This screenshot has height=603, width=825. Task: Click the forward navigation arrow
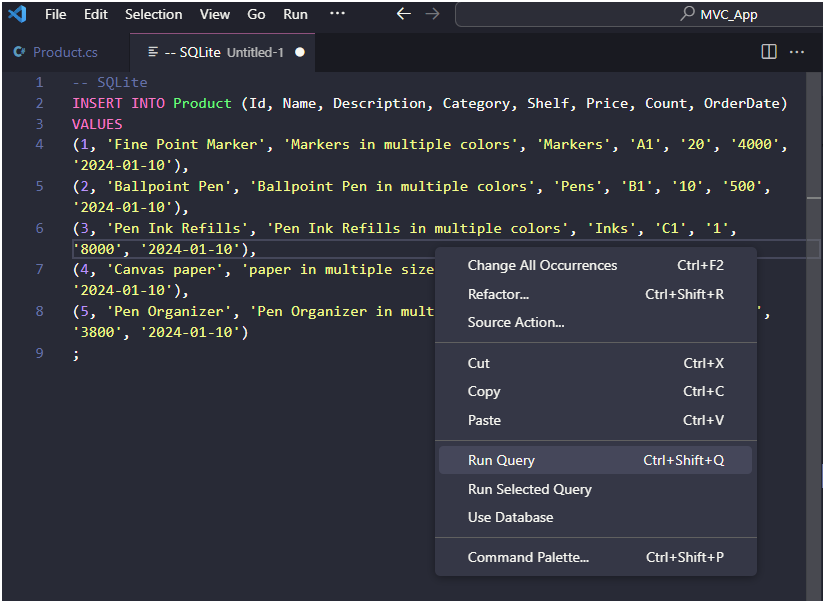432,14
